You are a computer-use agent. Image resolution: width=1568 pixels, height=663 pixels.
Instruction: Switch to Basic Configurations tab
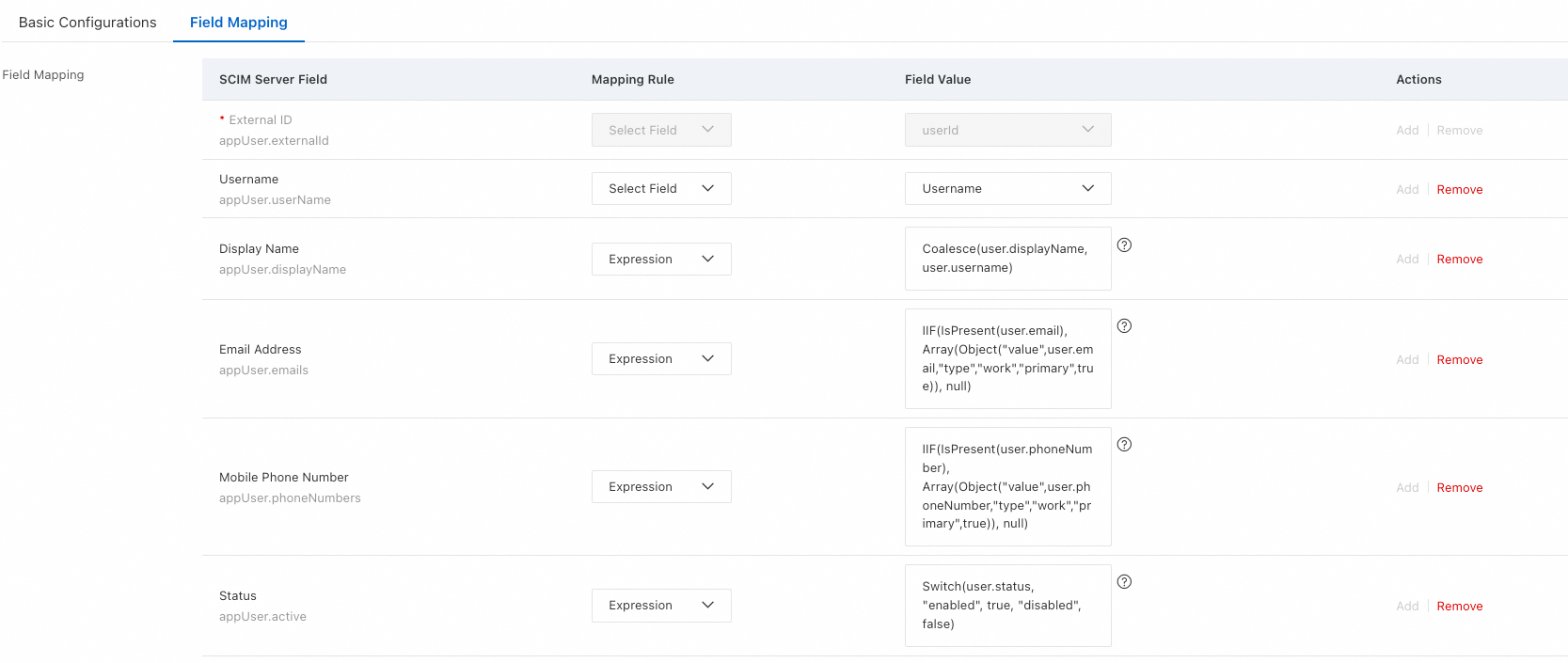pyautogui.click(x=87, y=23)
